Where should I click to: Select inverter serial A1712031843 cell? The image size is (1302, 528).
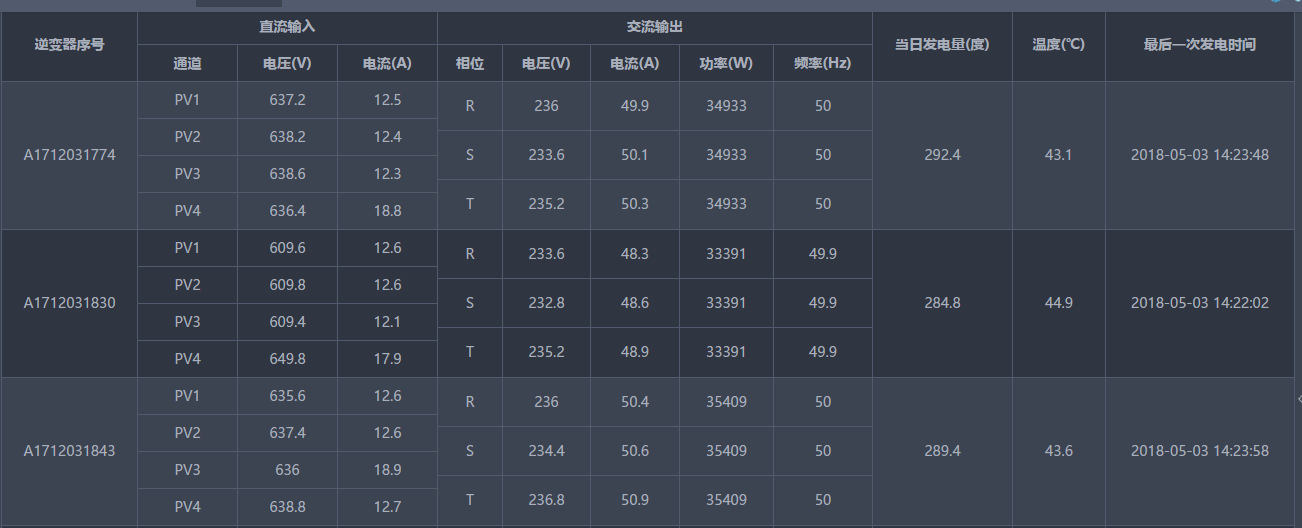pyautogui.click(x=69, y=451)
